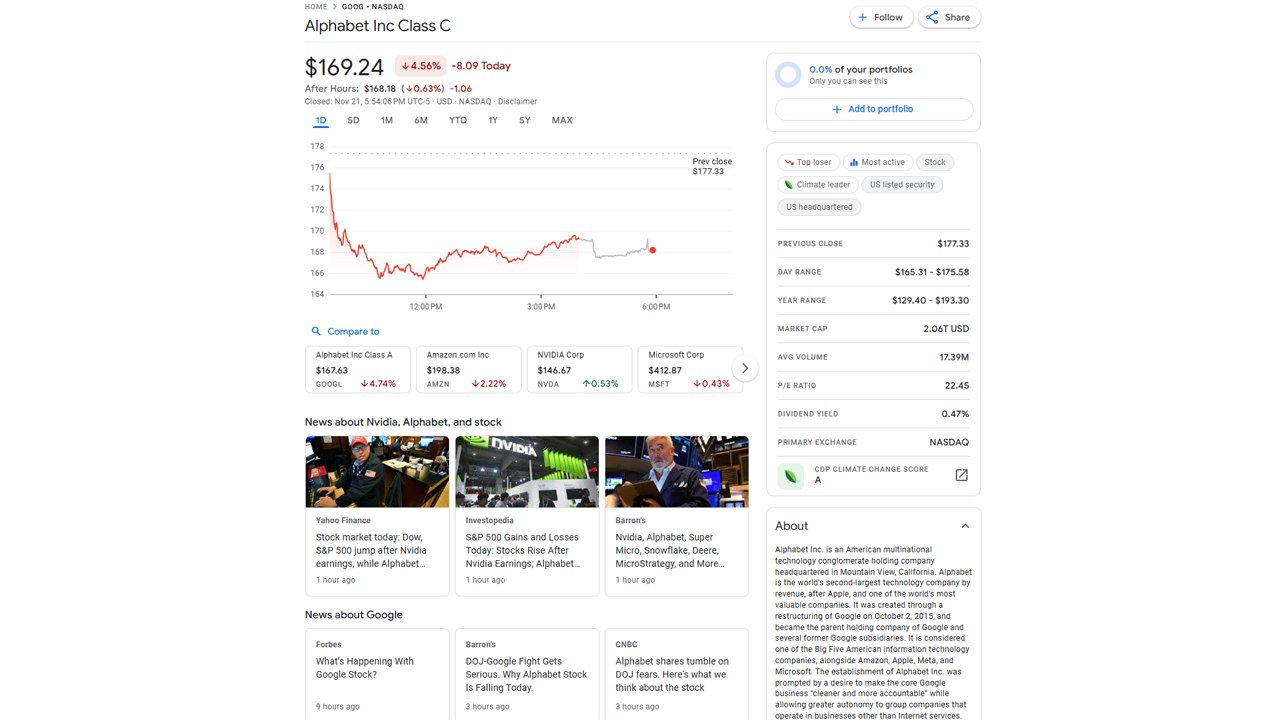Select the Most active chip
The height and width of the screenshot is (720, 1280).
click(x=876, y=162)
